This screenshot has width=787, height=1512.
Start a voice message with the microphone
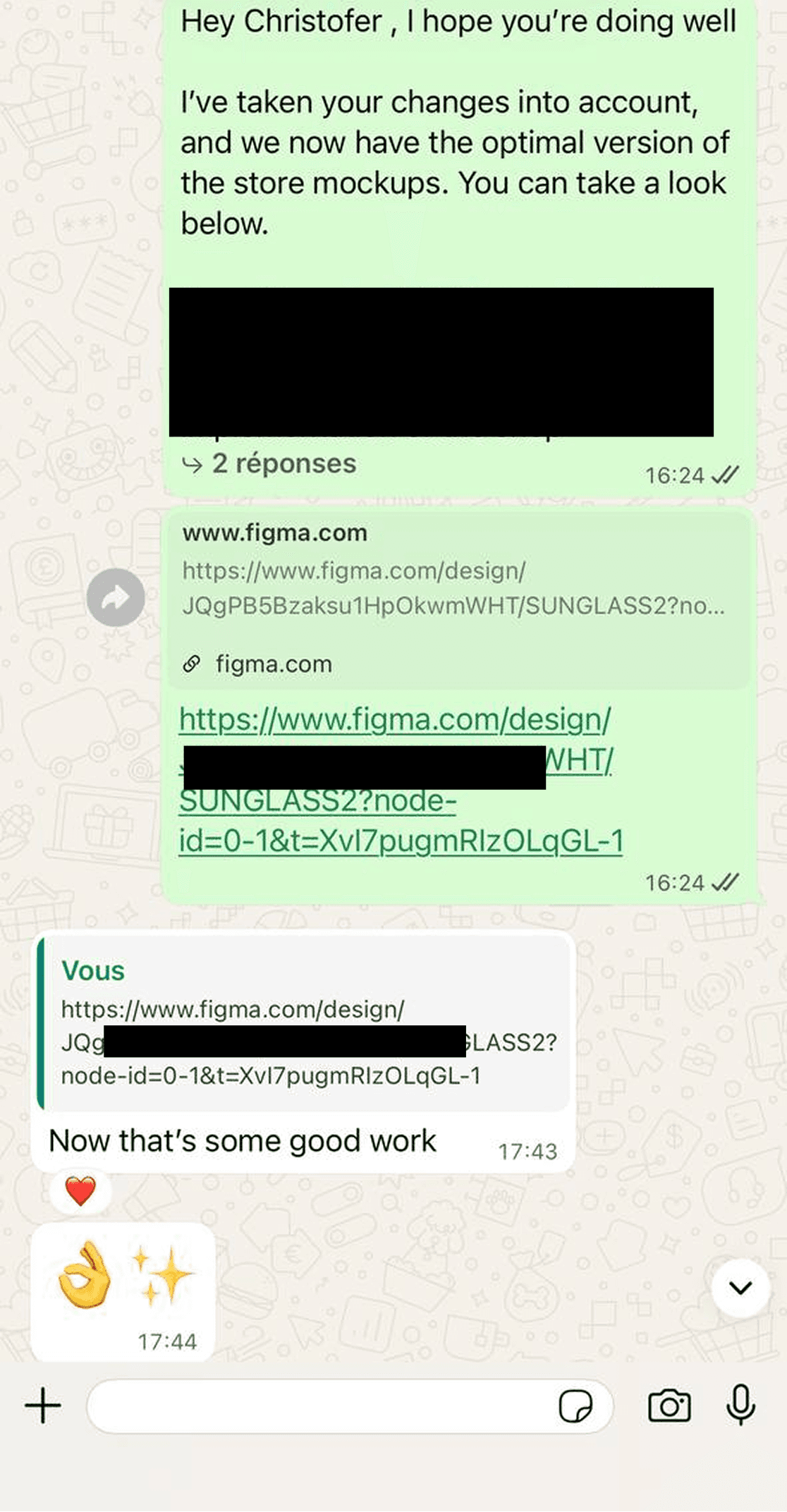click(740, 1405)
